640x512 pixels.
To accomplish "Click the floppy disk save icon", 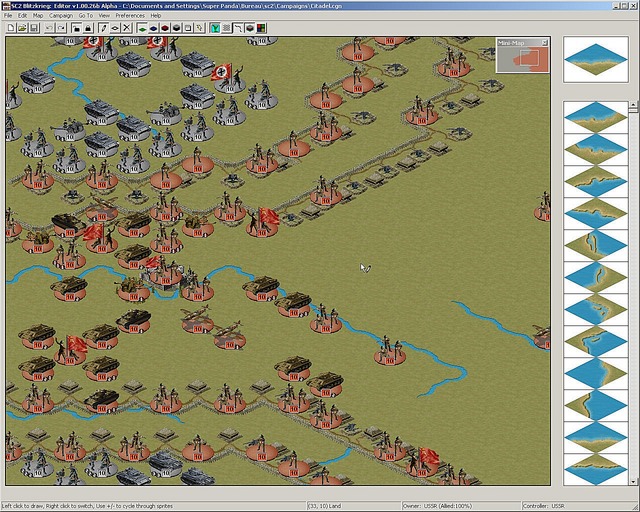I will (x=34, y=28).
